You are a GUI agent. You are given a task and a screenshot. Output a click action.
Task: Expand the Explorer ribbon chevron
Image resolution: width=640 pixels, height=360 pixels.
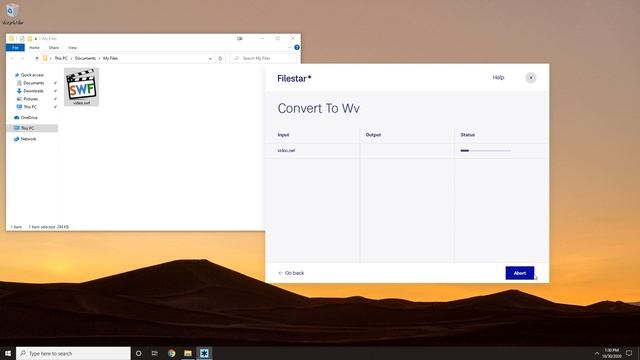pos(289,47)
